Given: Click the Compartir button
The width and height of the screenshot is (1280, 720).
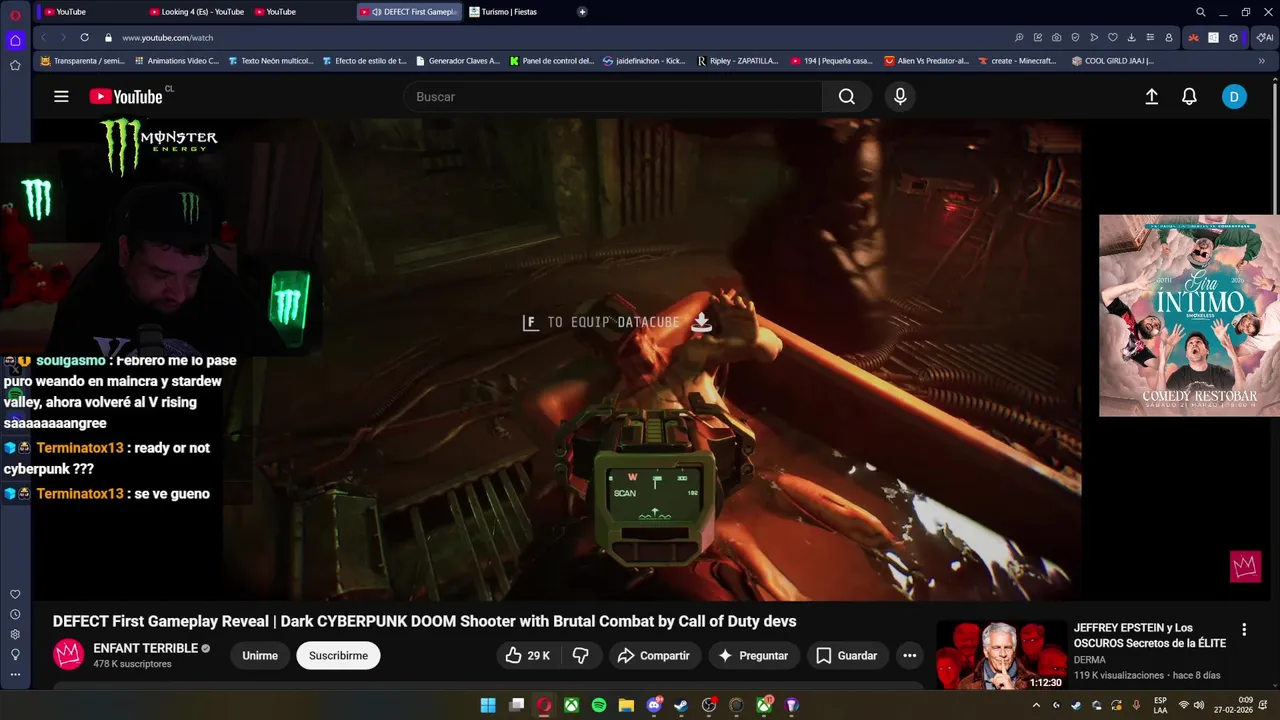Looking at the screenshot, I should [654, 656].
